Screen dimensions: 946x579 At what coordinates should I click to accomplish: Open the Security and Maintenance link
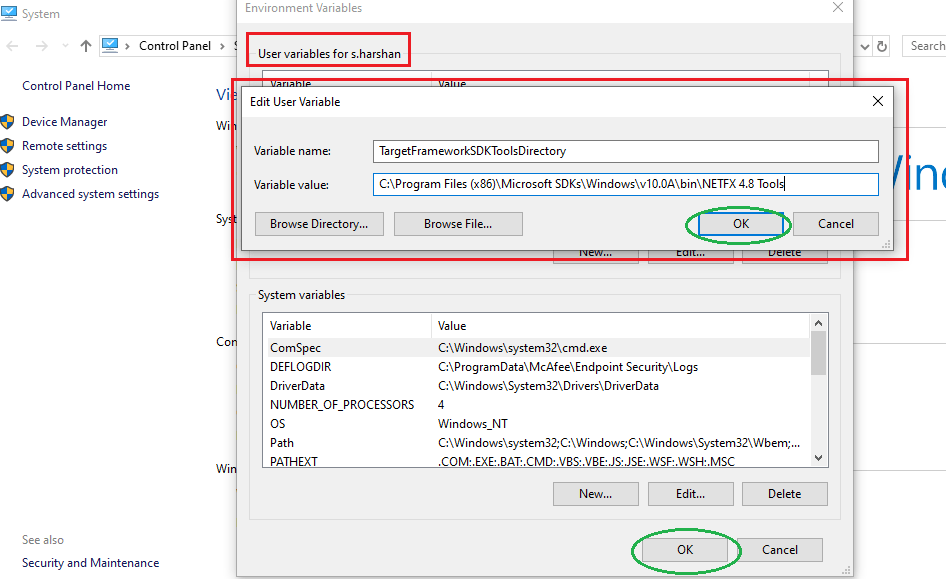pyautogui.click(x=89, y=562)
